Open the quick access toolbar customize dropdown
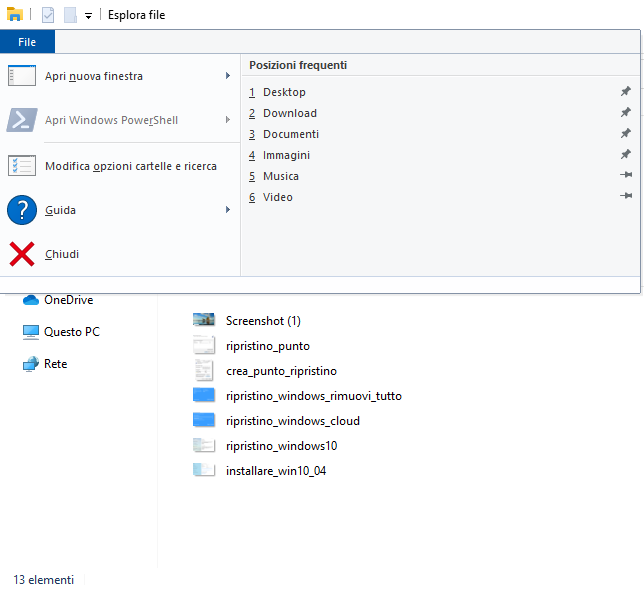 88,16
